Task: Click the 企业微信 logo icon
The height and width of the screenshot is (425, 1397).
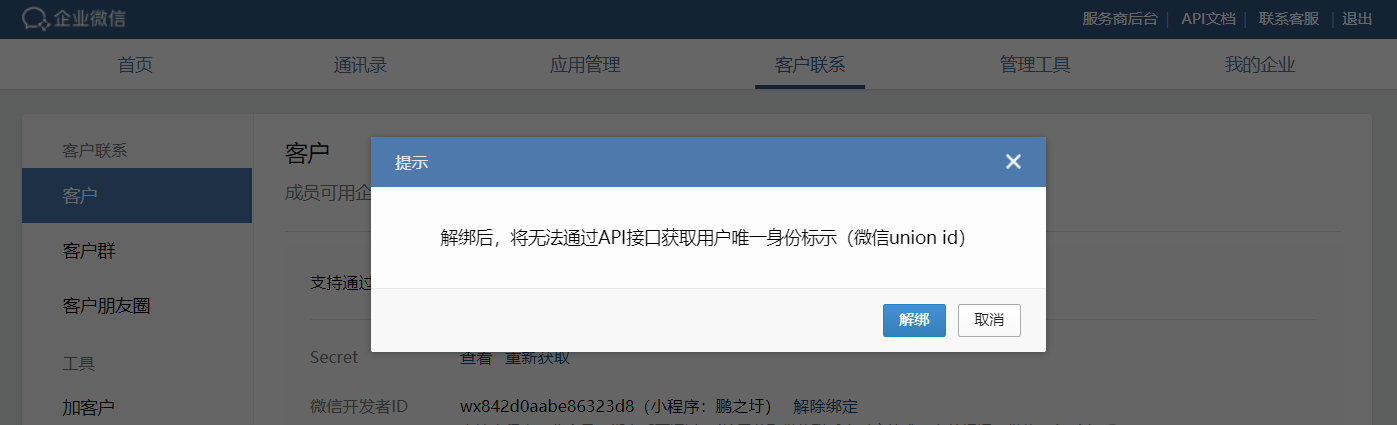Action: pyautogui.click(x=36, y=19)
